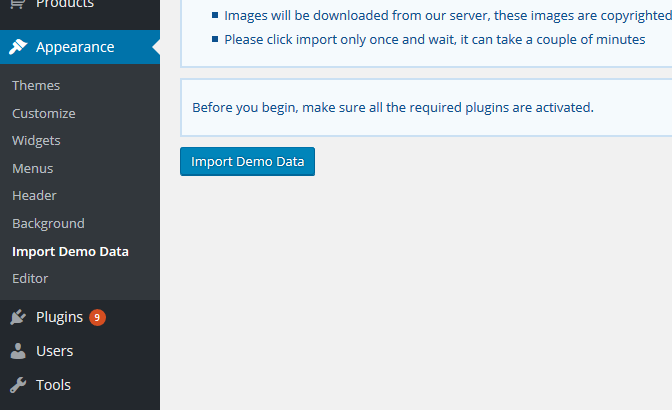Open the Plugins menu label

click(59, 317)
